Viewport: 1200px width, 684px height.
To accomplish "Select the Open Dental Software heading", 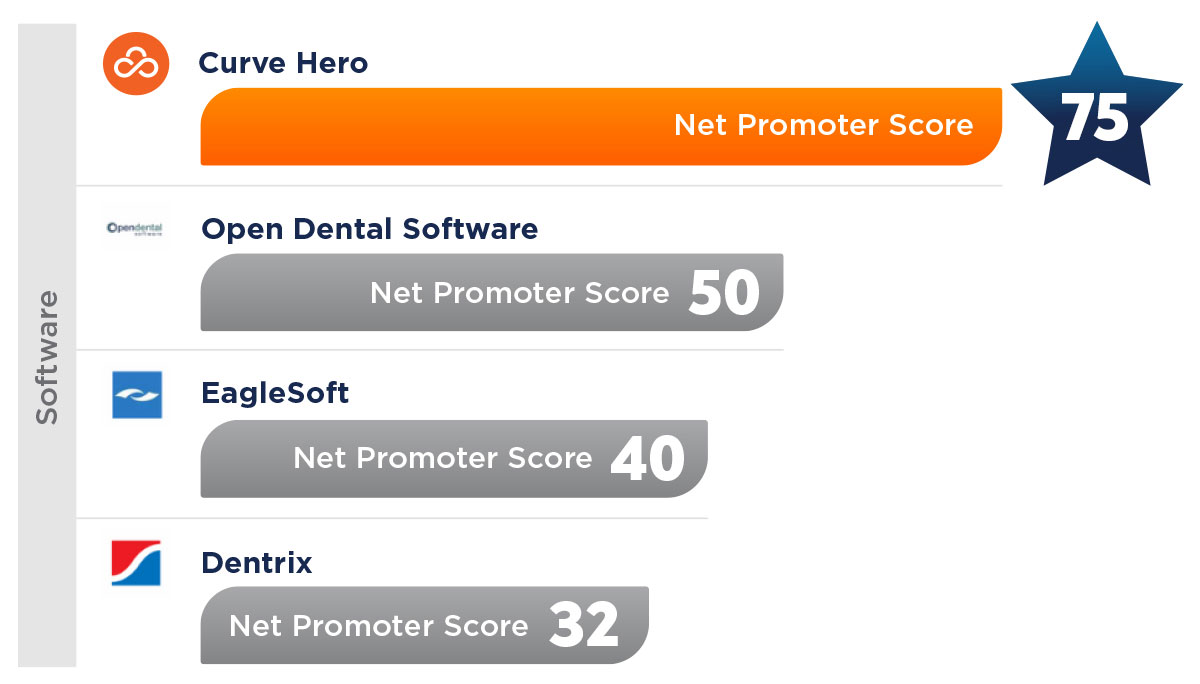I will (369, 229).
